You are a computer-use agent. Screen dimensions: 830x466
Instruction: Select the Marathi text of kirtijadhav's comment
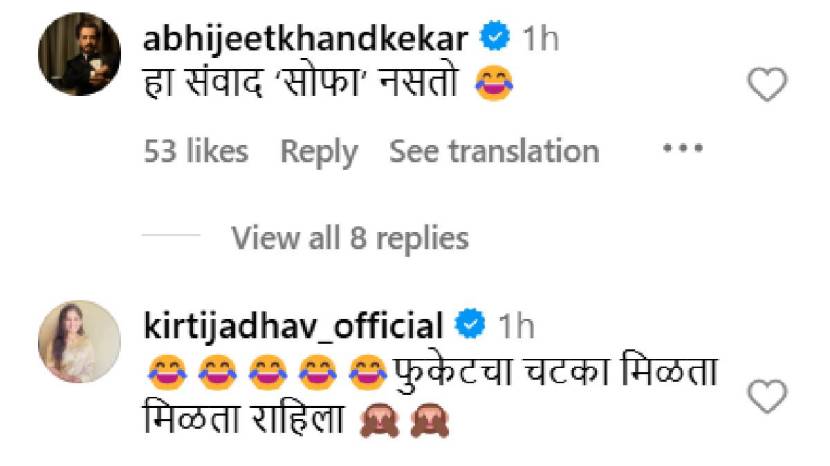tap(430, 396)
